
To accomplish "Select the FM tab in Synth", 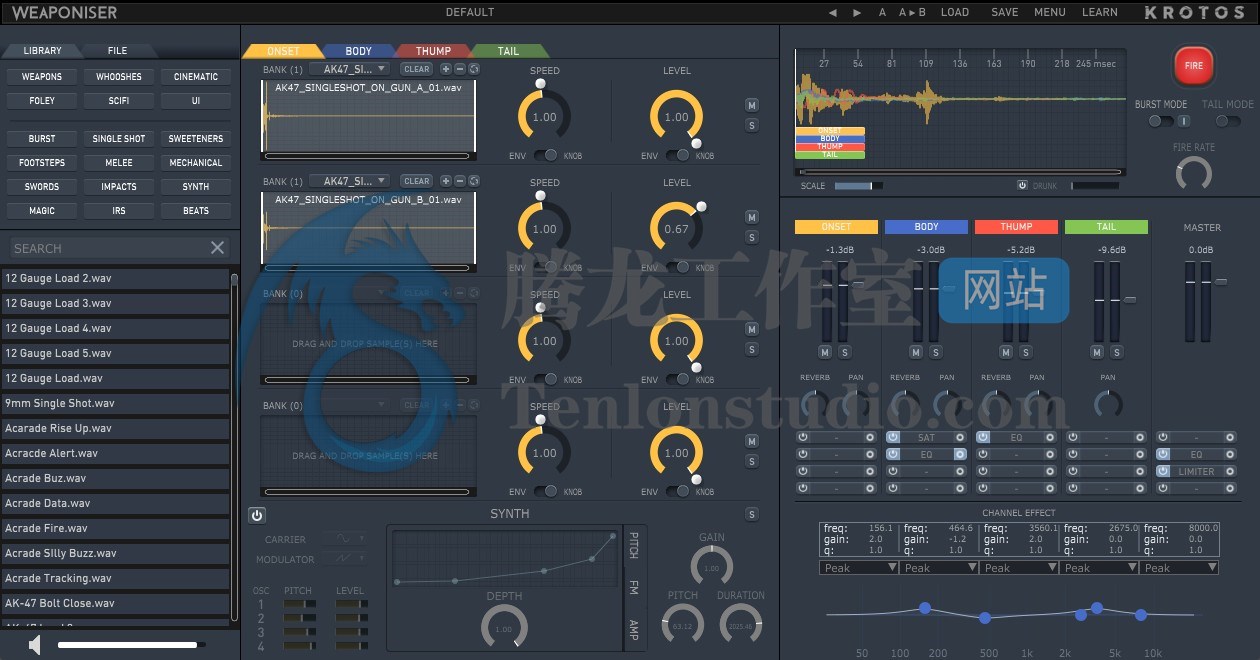I will coord(634,587).
